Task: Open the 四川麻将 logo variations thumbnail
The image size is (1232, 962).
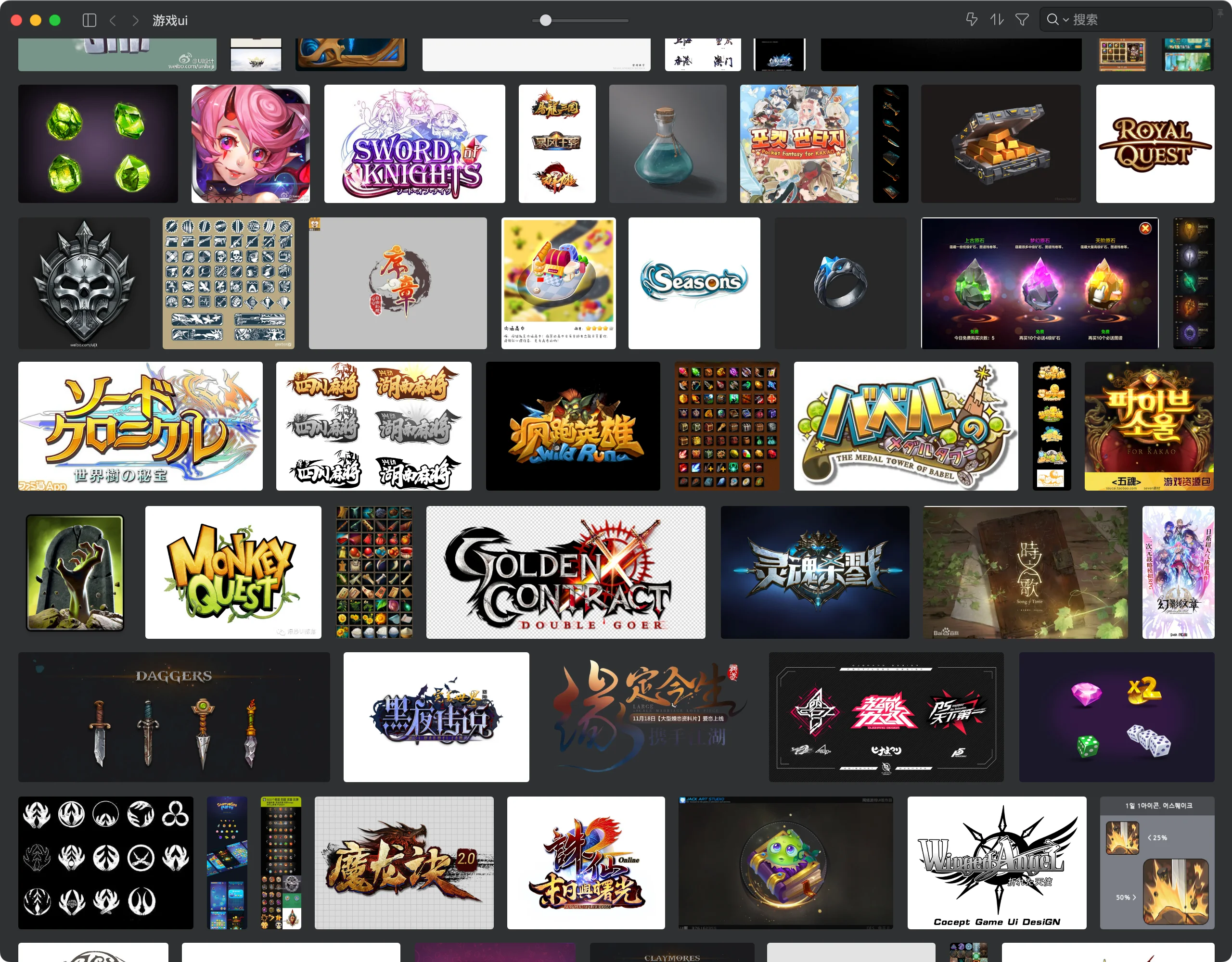Action: tap(374, 426)
